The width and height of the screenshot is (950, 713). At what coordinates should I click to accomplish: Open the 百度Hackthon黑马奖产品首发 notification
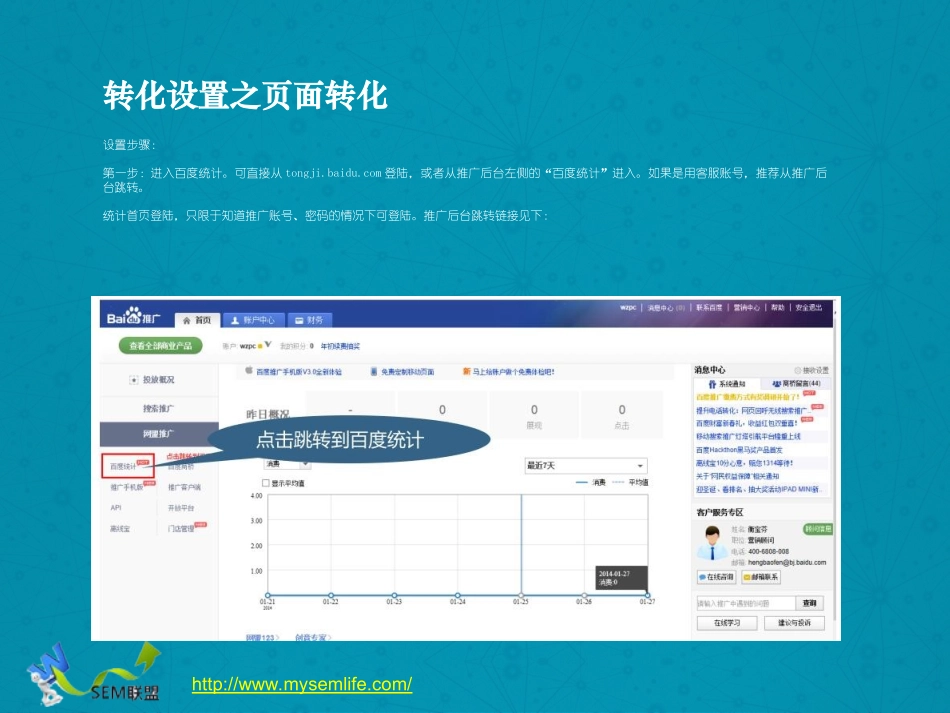tap(739, 450)
